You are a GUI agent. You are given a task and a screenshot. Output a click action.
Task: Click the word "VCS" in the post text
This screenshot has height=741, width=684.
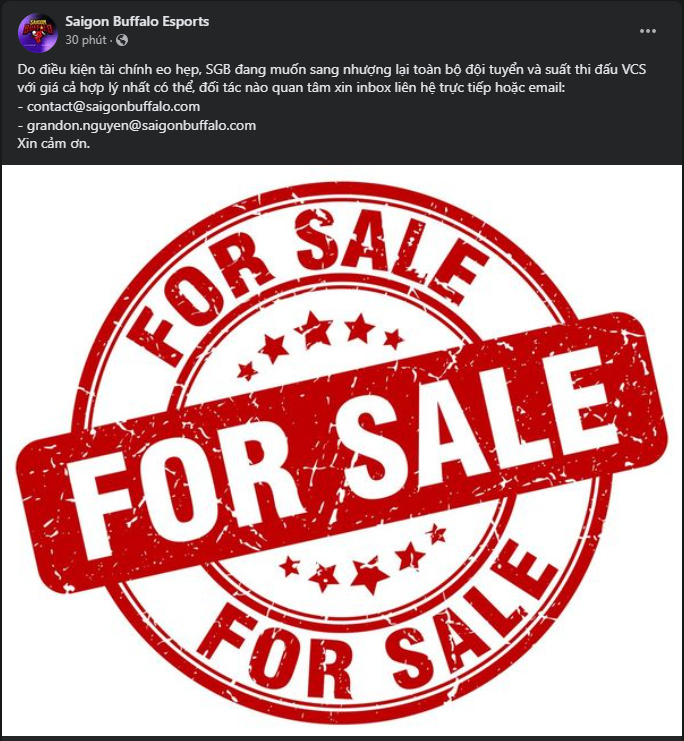coord(633,70)
